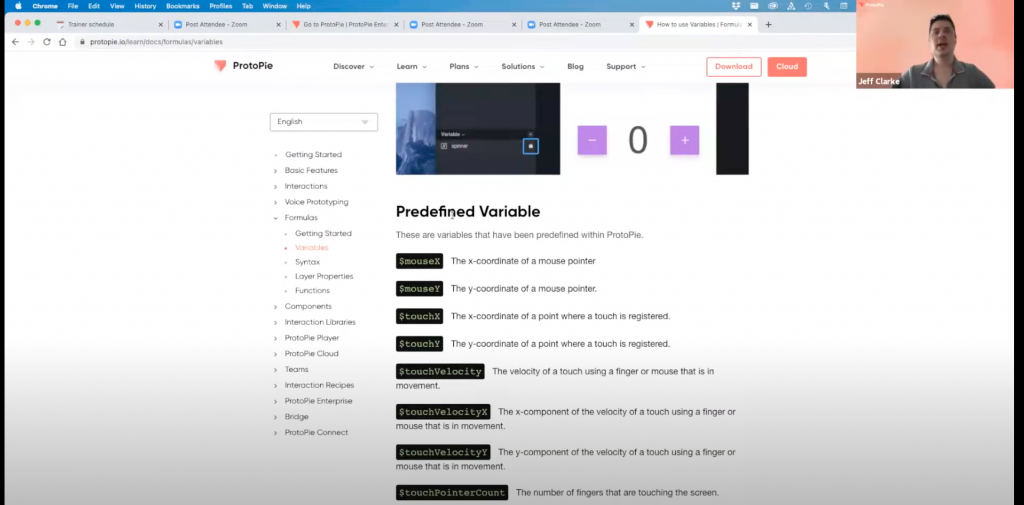This screenshot has width=1024, height=505.
Task: Click the plus button in spinner demo
Action: (x=684, y=140)
